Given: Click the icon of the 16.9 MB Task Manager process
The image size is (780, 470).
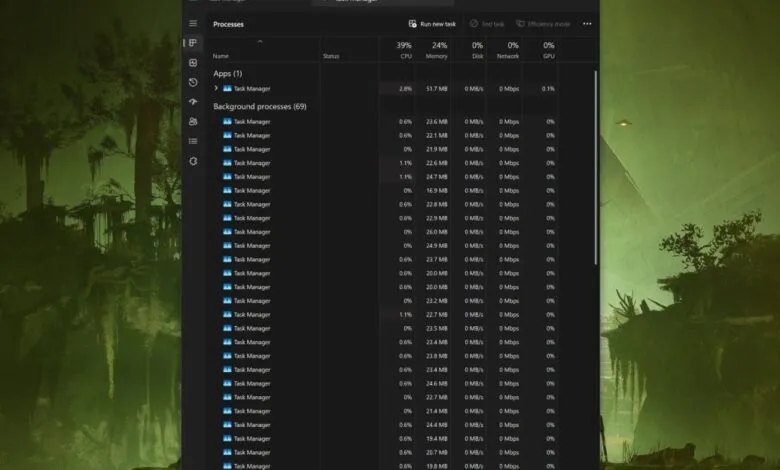Looking at the screenshot, I should 227,190.
